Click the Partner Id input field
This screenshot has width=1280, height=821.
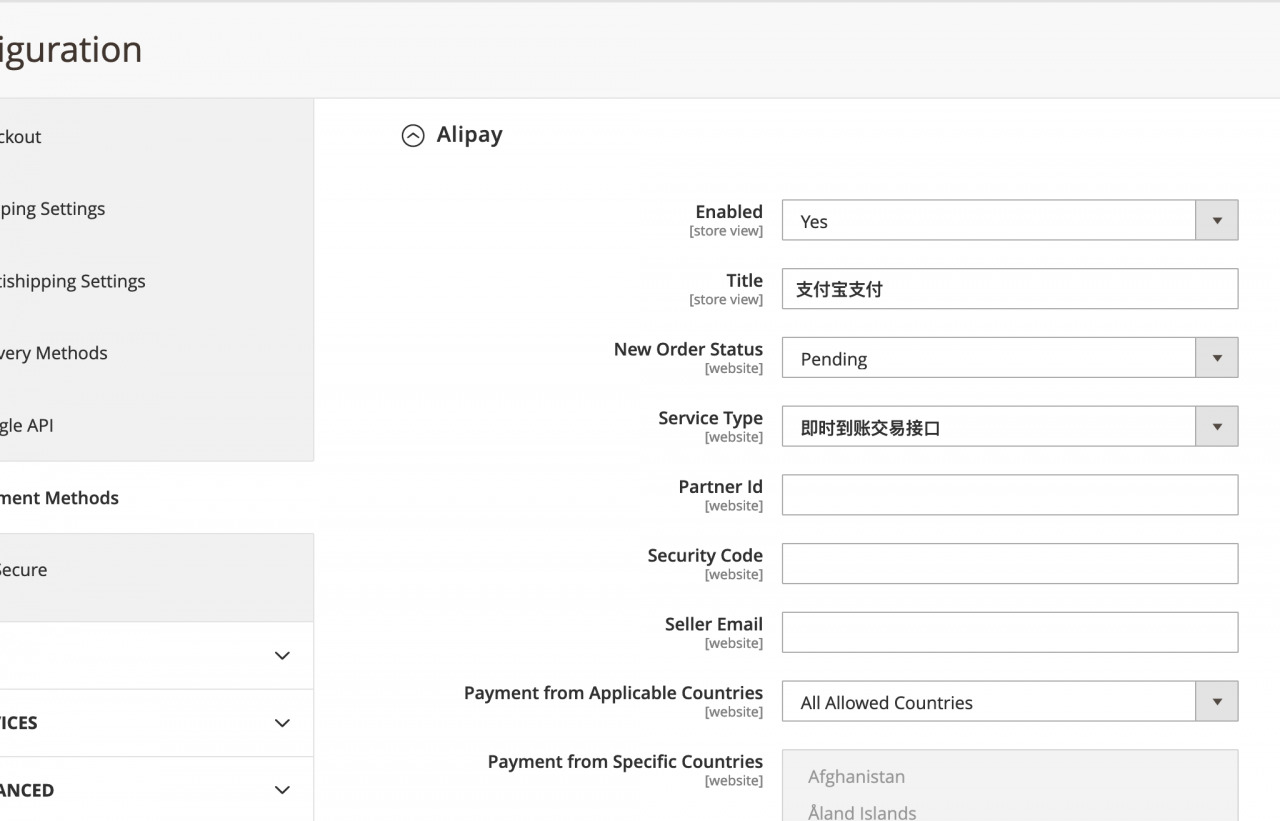click(1009, 495)
